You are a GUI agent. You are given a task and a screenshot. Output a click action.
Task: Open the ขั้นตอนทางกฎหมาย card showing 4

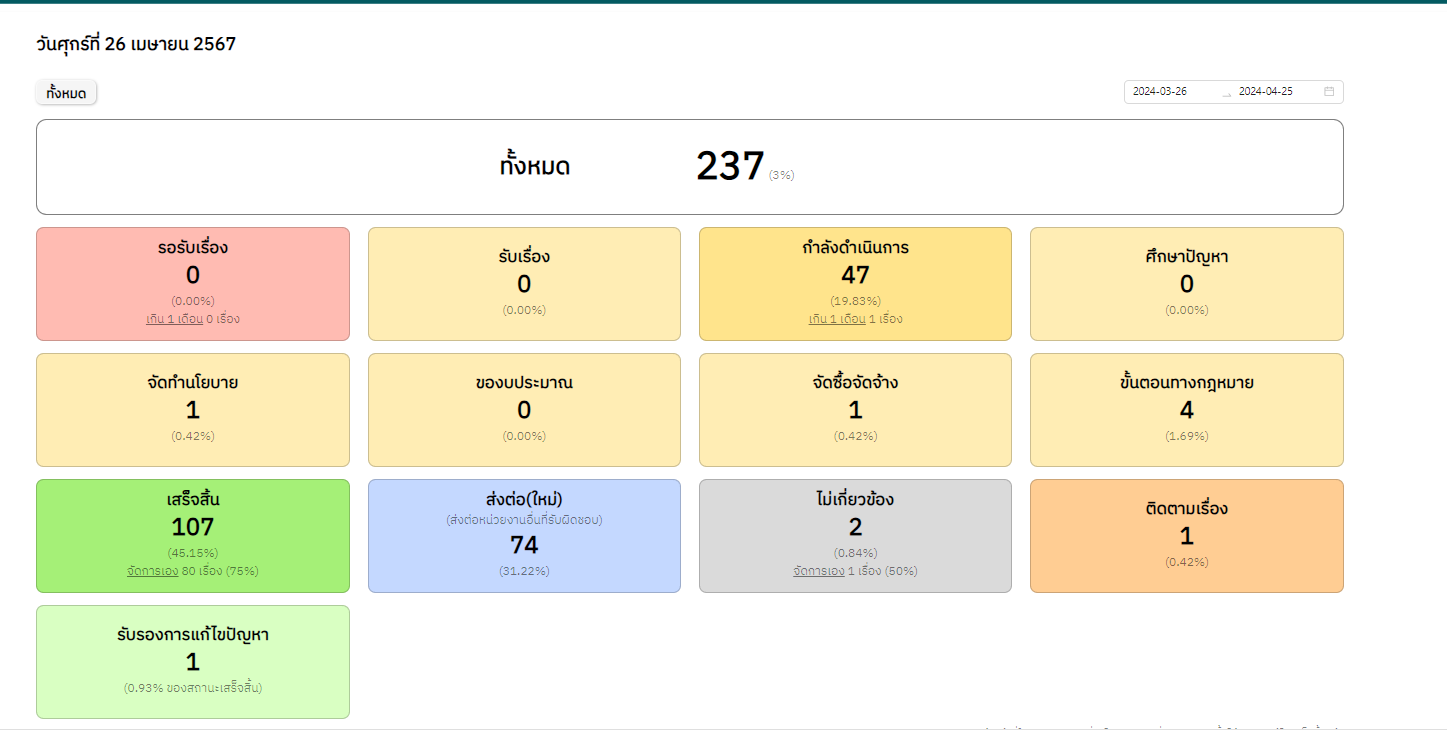click(x=1186, y=410)
